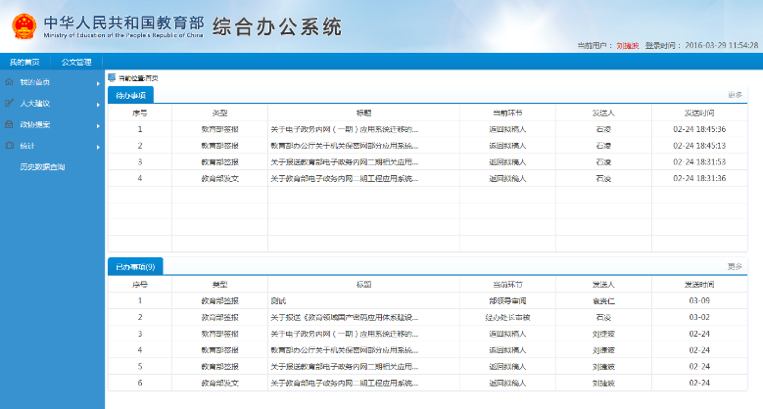The height and width of the screenshot is (409, 763).
Task: Click the 教育部发文 type in pending row 4
Action: [x=220, y=178]
